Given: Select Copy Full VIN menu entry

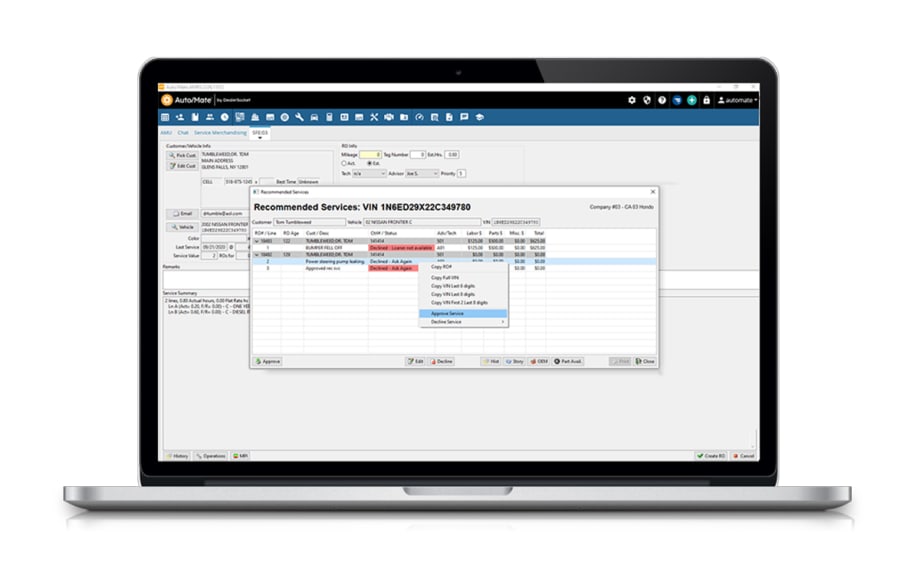Looking at the screenshot, I should pos(445,276).
